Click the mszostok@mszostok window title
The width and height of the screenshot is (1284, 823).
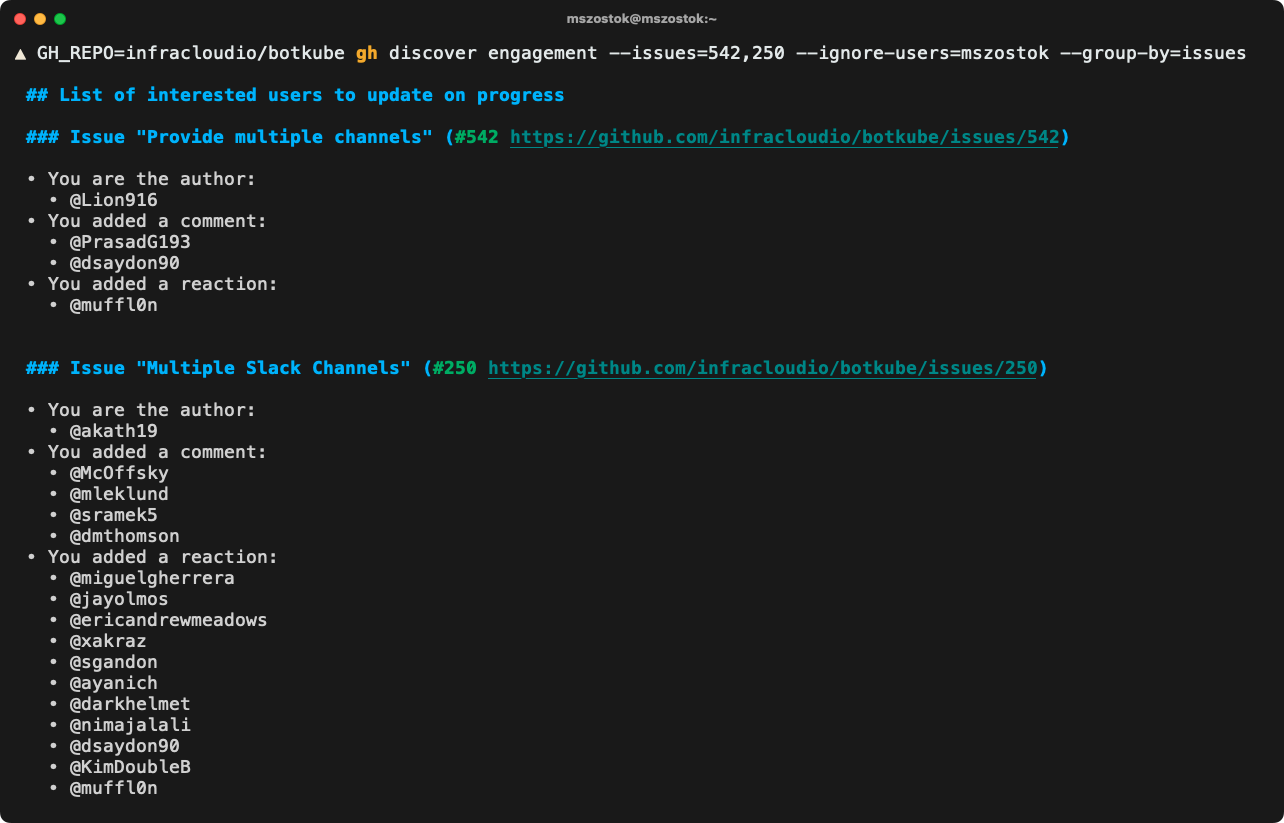(x=641, y=19)
